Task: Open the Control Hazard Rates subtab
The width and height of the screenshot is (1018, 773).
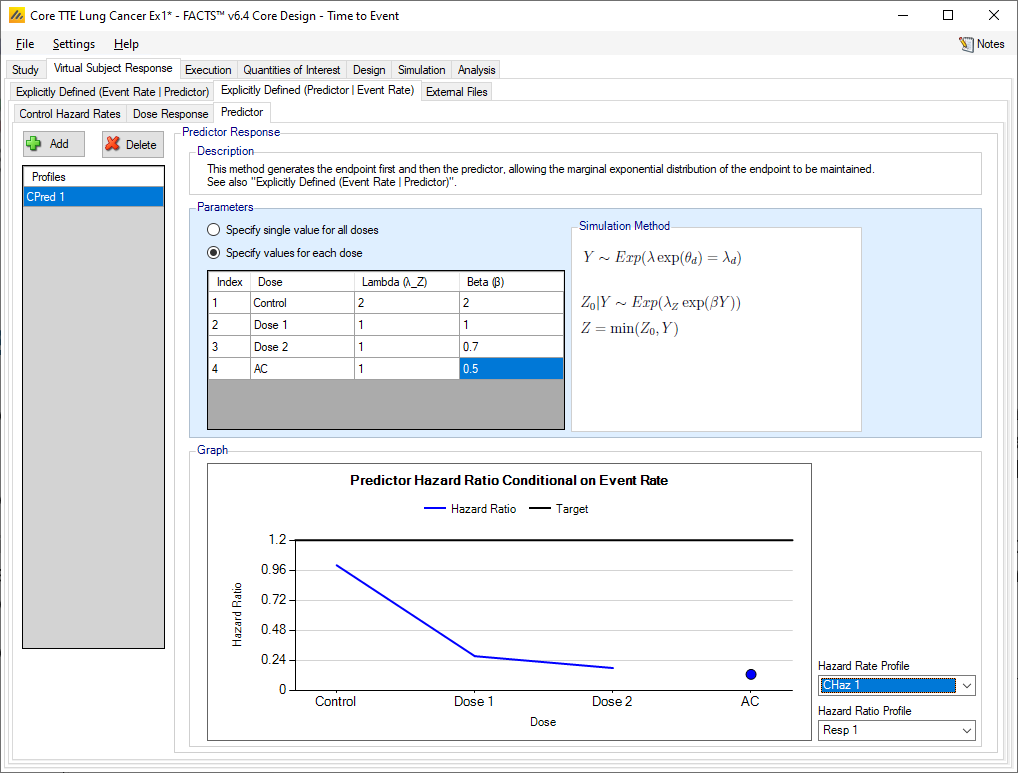Action: (70, 114)
